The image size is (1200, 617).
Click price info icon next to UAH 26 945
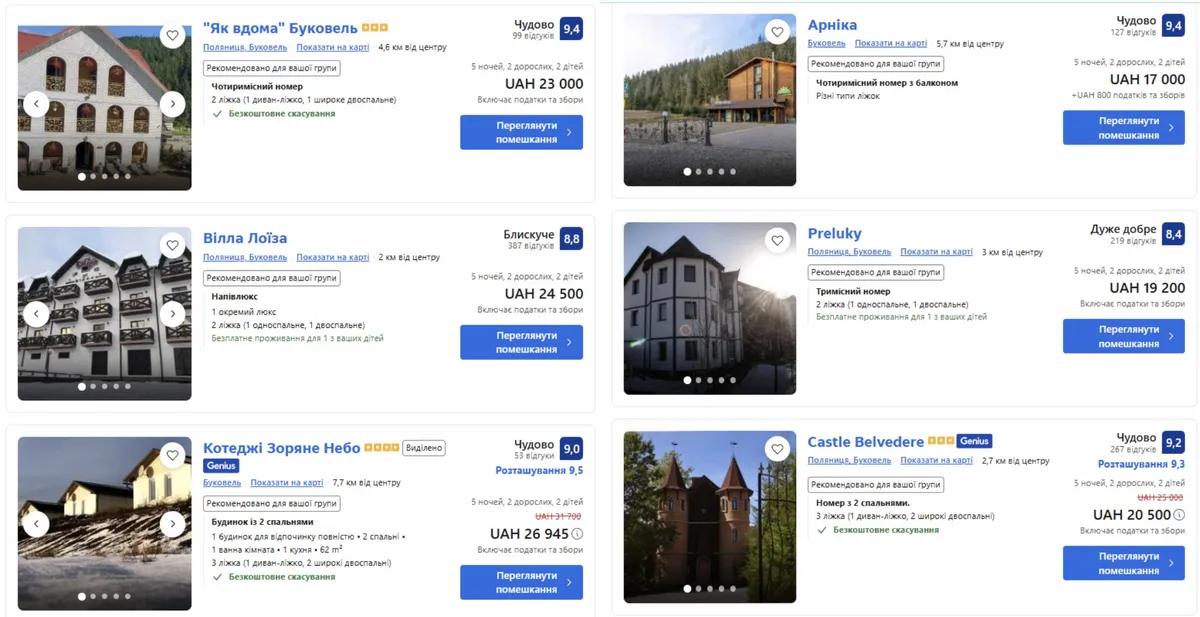577,534
